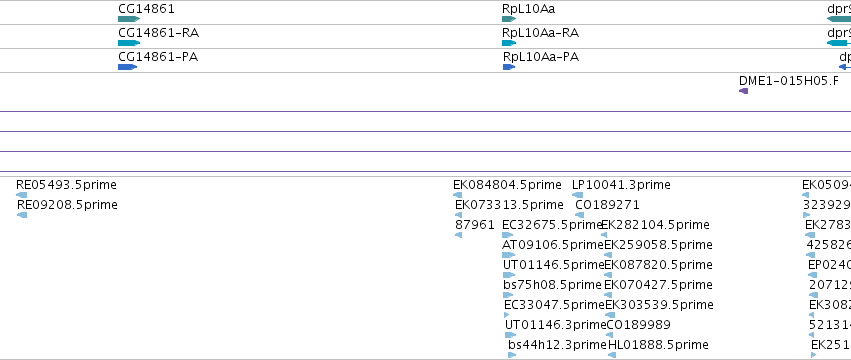Click the EC32675.5prime EST arrow glyph
The width and height of the screenshot is (851, 360).
[507, 235]
